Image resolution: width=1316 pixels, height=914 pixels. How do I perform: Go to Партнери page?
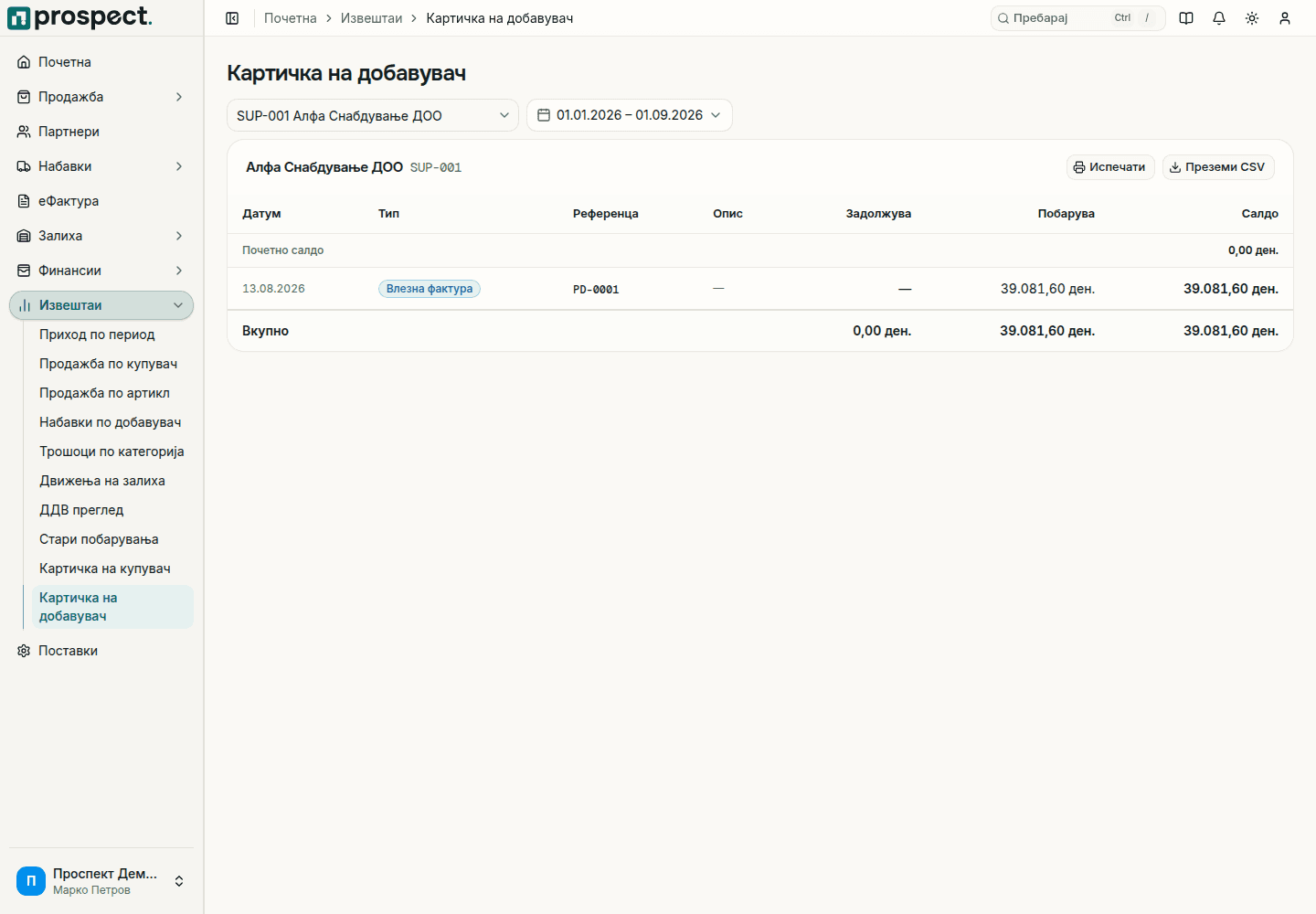[101, 132]
